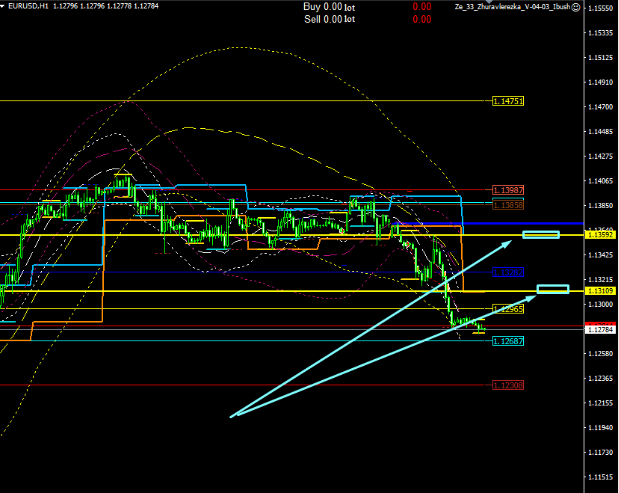Click the Sell 0.00 lot text

click(x=330, y=18)
